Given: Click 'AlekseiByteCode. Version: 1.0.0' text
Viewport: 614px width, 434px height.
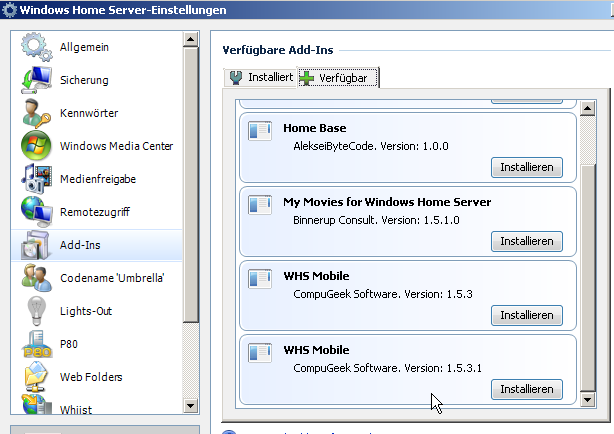Looking at the screenshot, I should (371, 146).
